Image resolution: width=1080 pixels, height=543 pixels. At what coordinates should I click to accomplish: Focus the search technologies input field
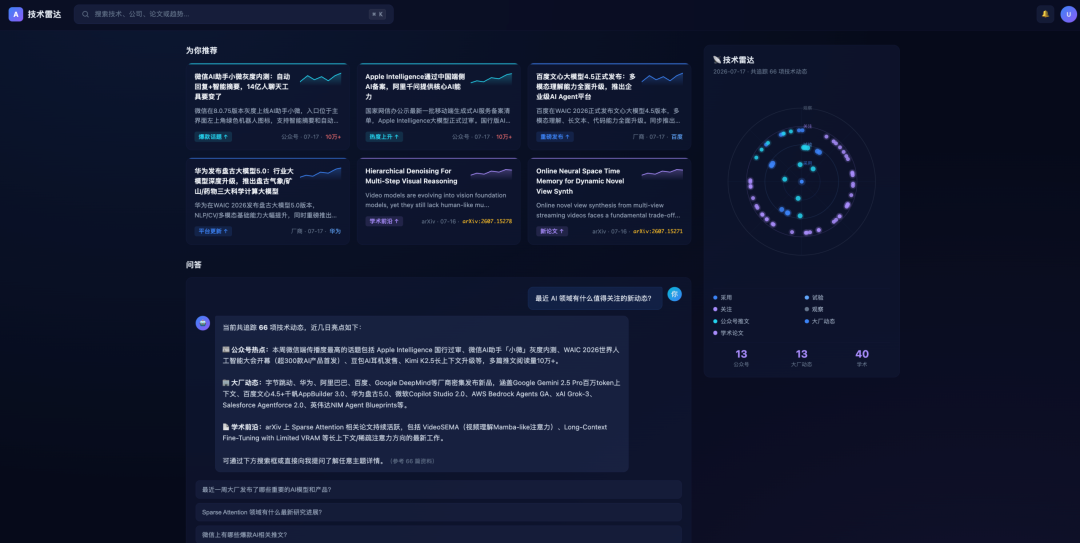click(233, 14)
